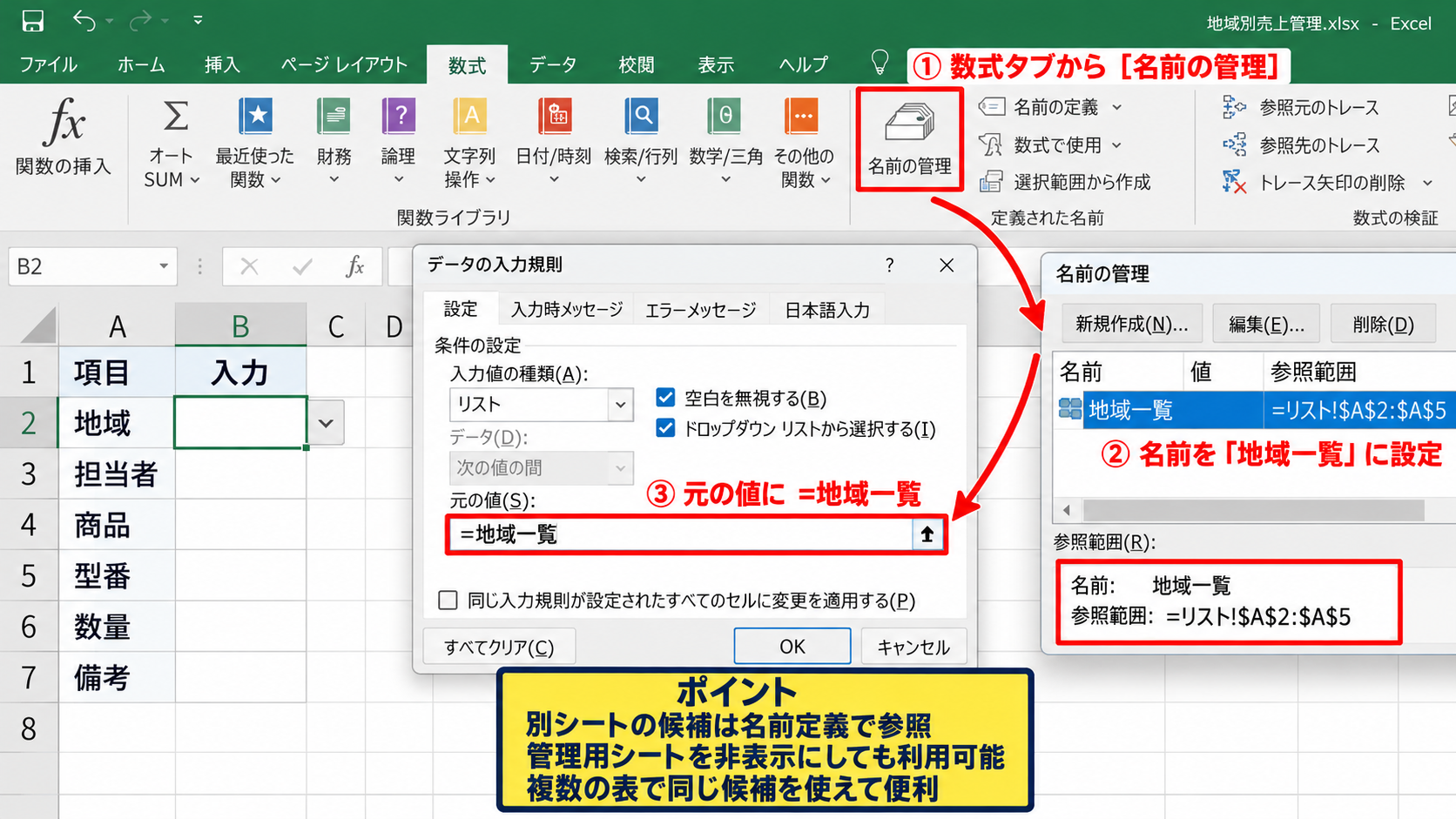Open the 財務 functions icon
This screenshot has width=1456, height=819.
pyautogui.click(x=334, y=116)
